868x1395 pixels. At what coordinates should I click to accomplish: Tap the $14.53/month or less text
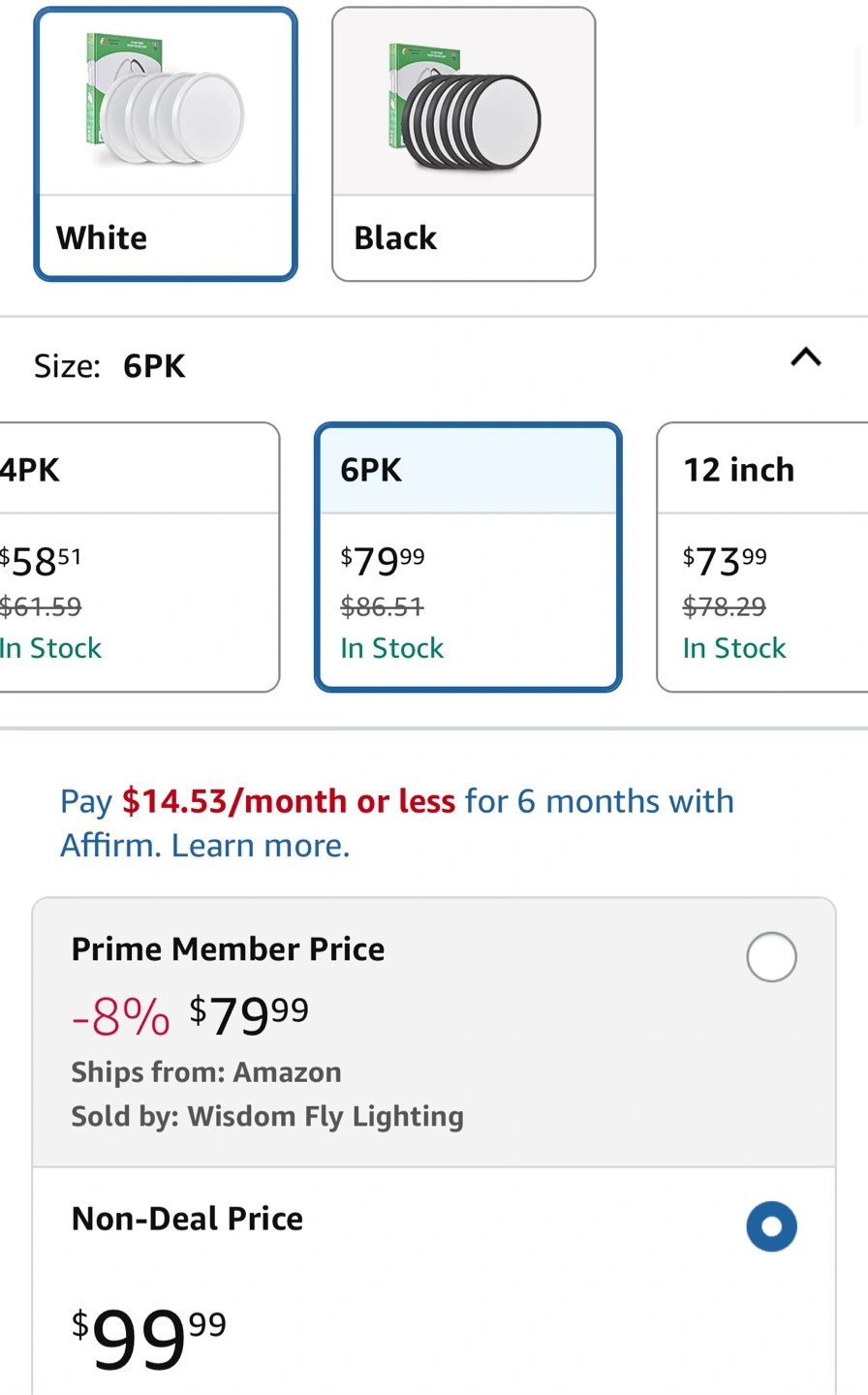[288, 801]
